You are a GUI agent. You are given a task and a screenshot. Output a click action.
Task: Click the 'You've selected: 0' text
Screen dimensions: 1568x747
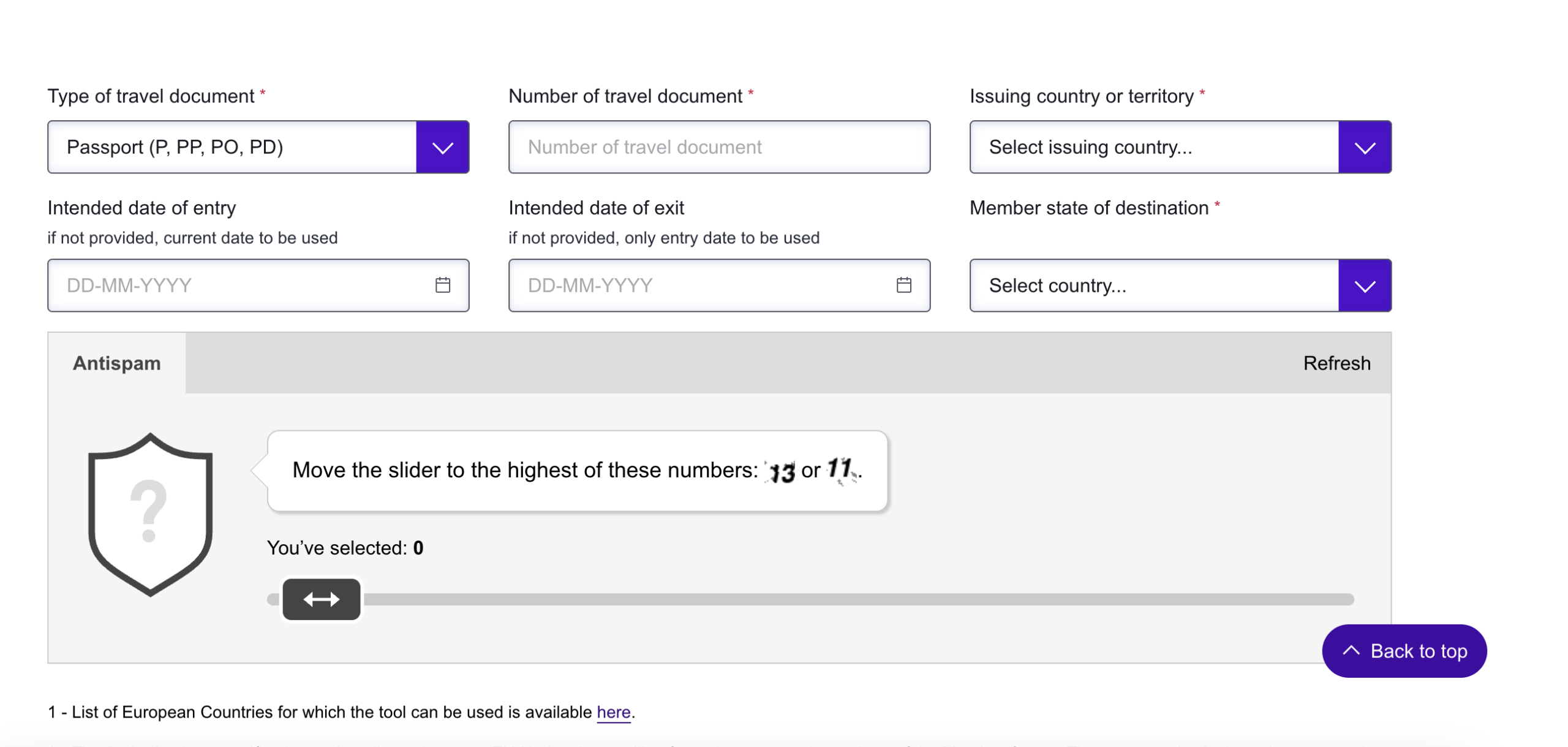coord(345,548)
